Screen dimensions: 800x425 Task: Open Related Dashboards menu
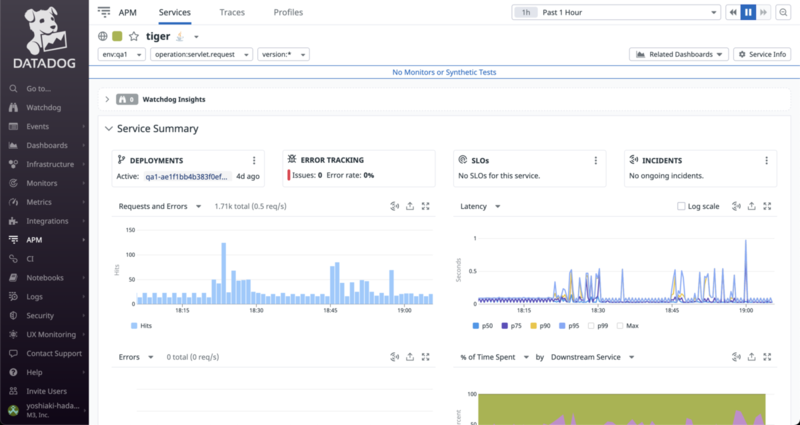tap(679, 54)
